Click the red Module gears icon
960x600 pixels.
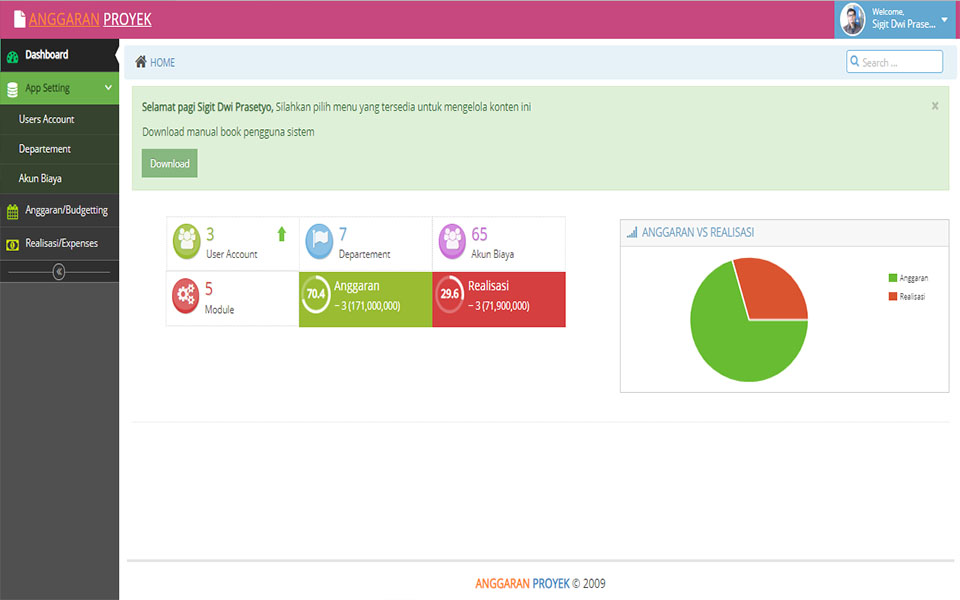[x=186, y=296]
